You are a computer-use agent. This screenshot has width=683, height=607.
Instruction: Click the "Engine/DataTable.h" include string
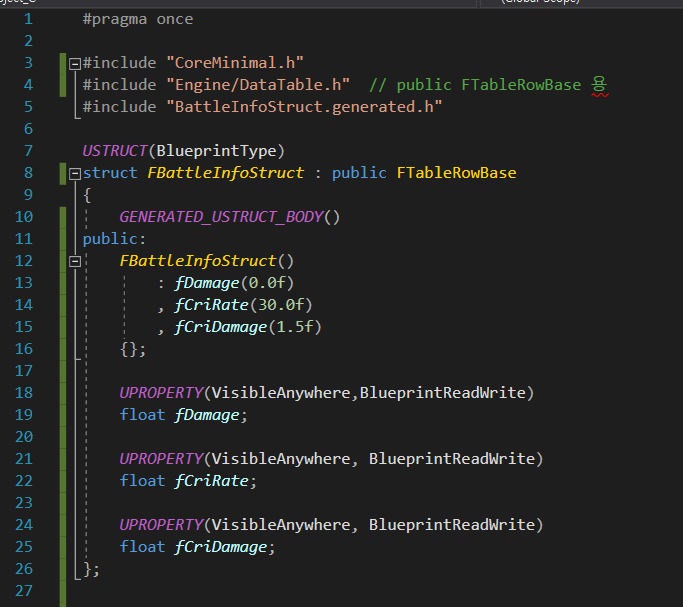pyautogui.click(x=258, y=85)
